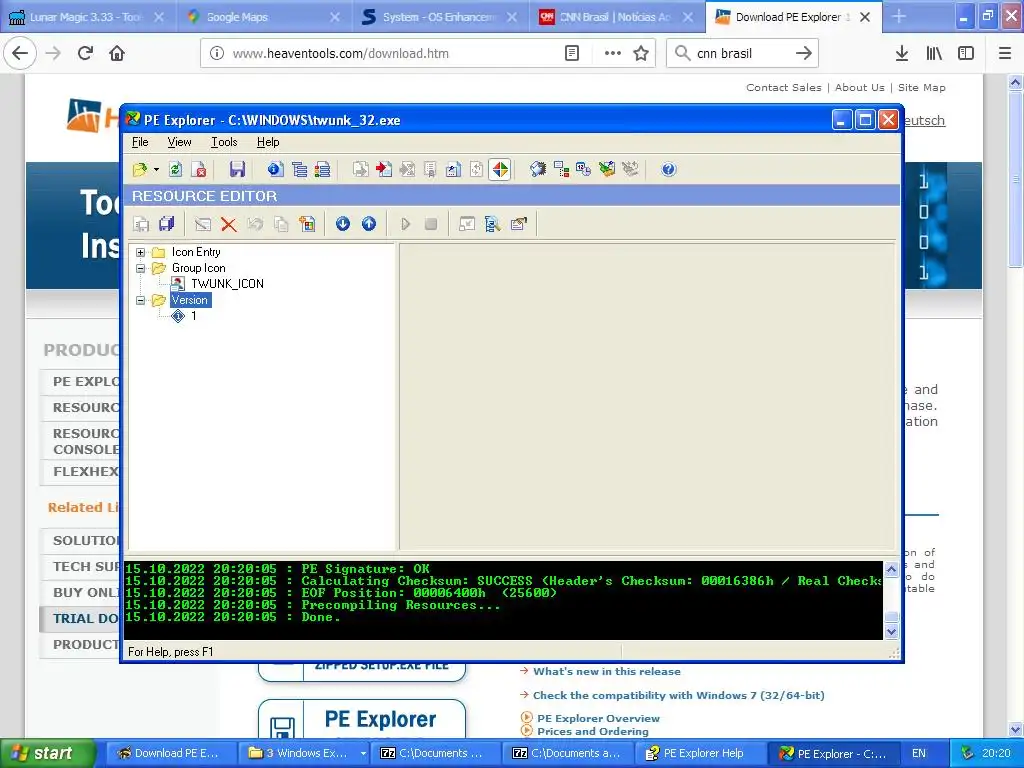
Task: Switch to the Lunar Magic 3.33 browser tab
Action: [x=87, y=17]
